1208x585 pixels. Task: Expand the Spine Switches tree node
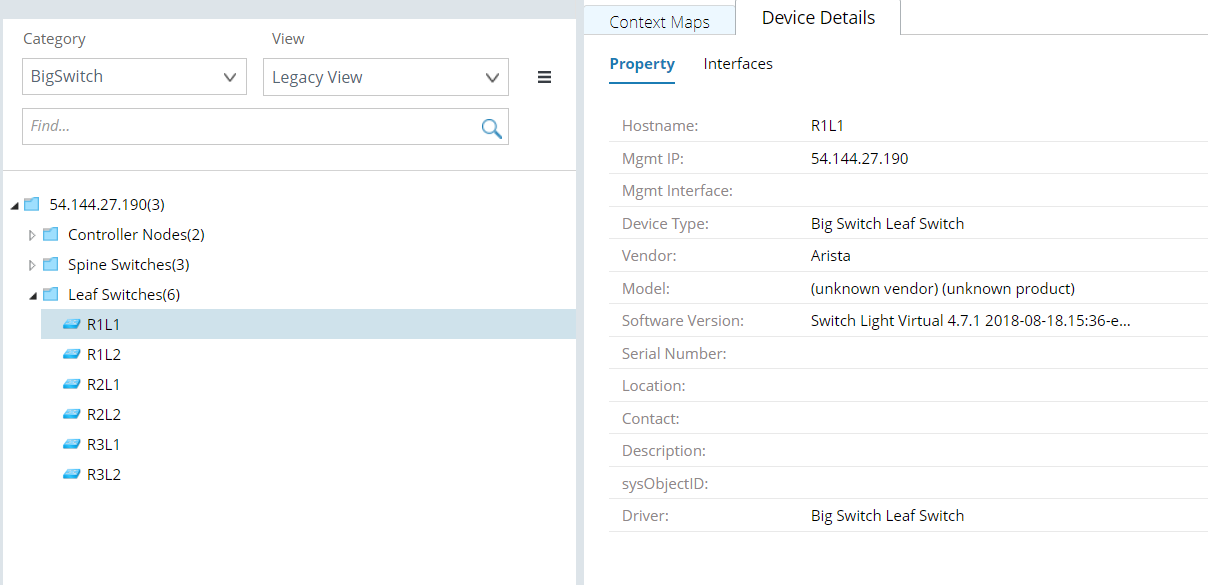(32, 265)
